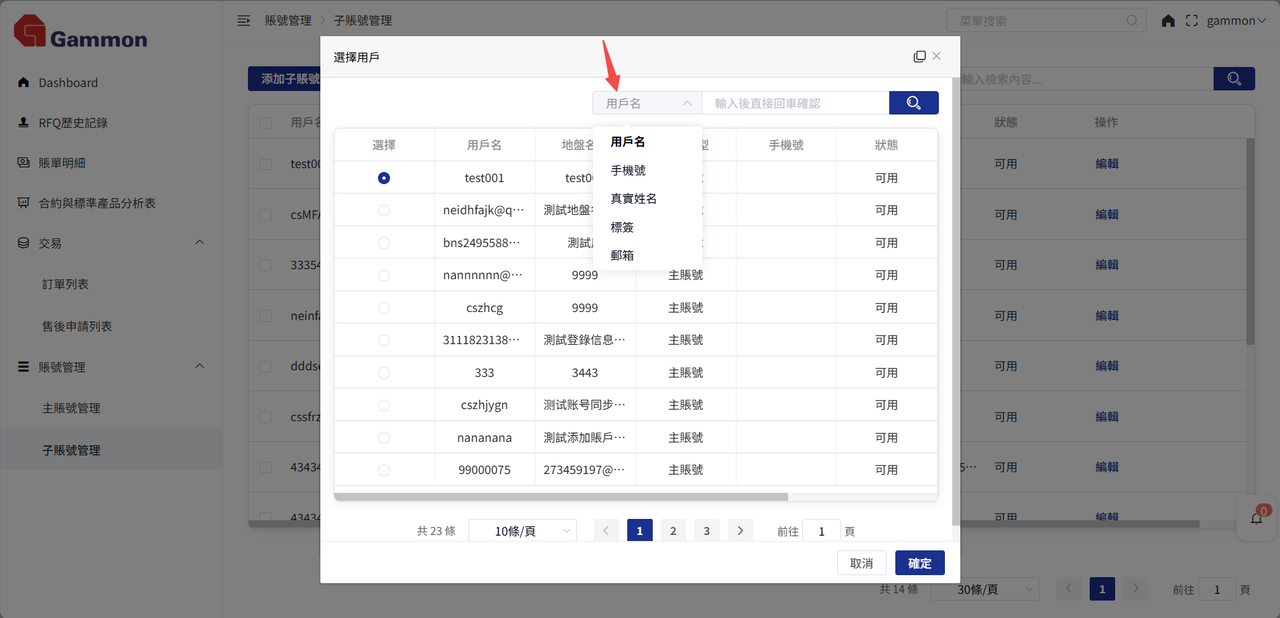Go to next page arrow in dialog
The width and height of the screenshot is (1280, 618).
coord(740,531)
